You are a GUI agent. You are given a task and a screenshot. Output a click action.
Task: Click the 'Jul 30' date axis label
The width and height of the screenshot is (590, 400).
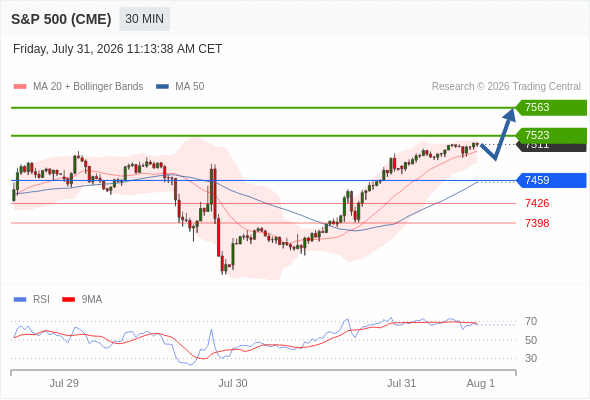pos(233,383)
